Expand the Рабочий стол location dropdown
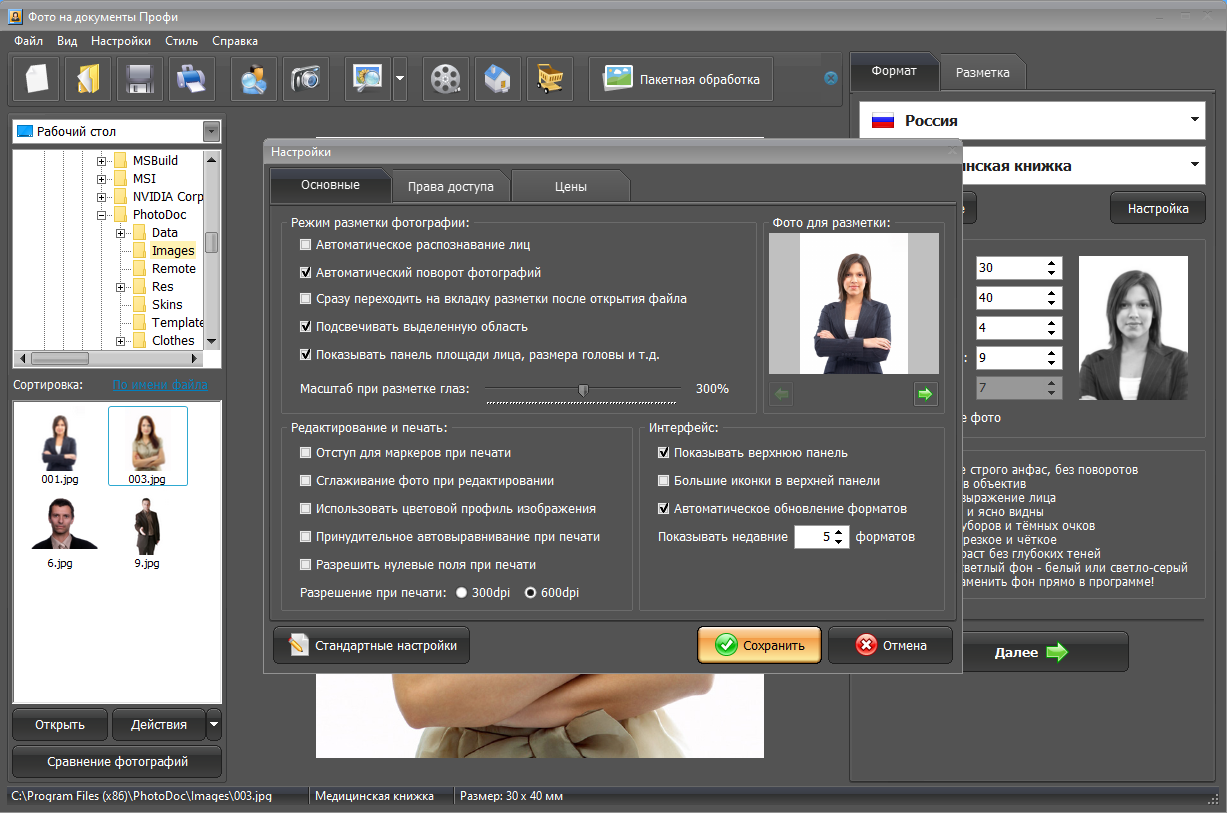 tap(210, 131)
